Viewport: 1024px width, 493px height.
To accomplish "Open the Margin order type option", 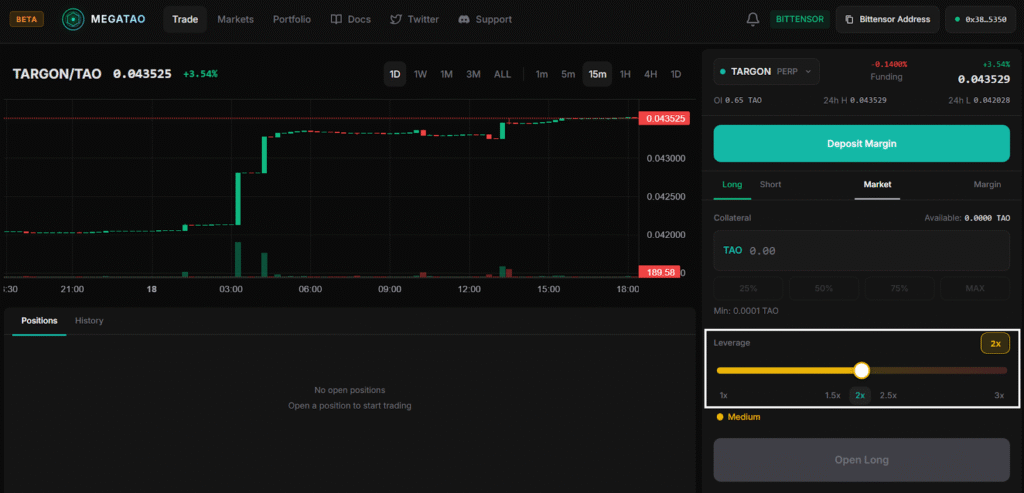I will [987, 184].
